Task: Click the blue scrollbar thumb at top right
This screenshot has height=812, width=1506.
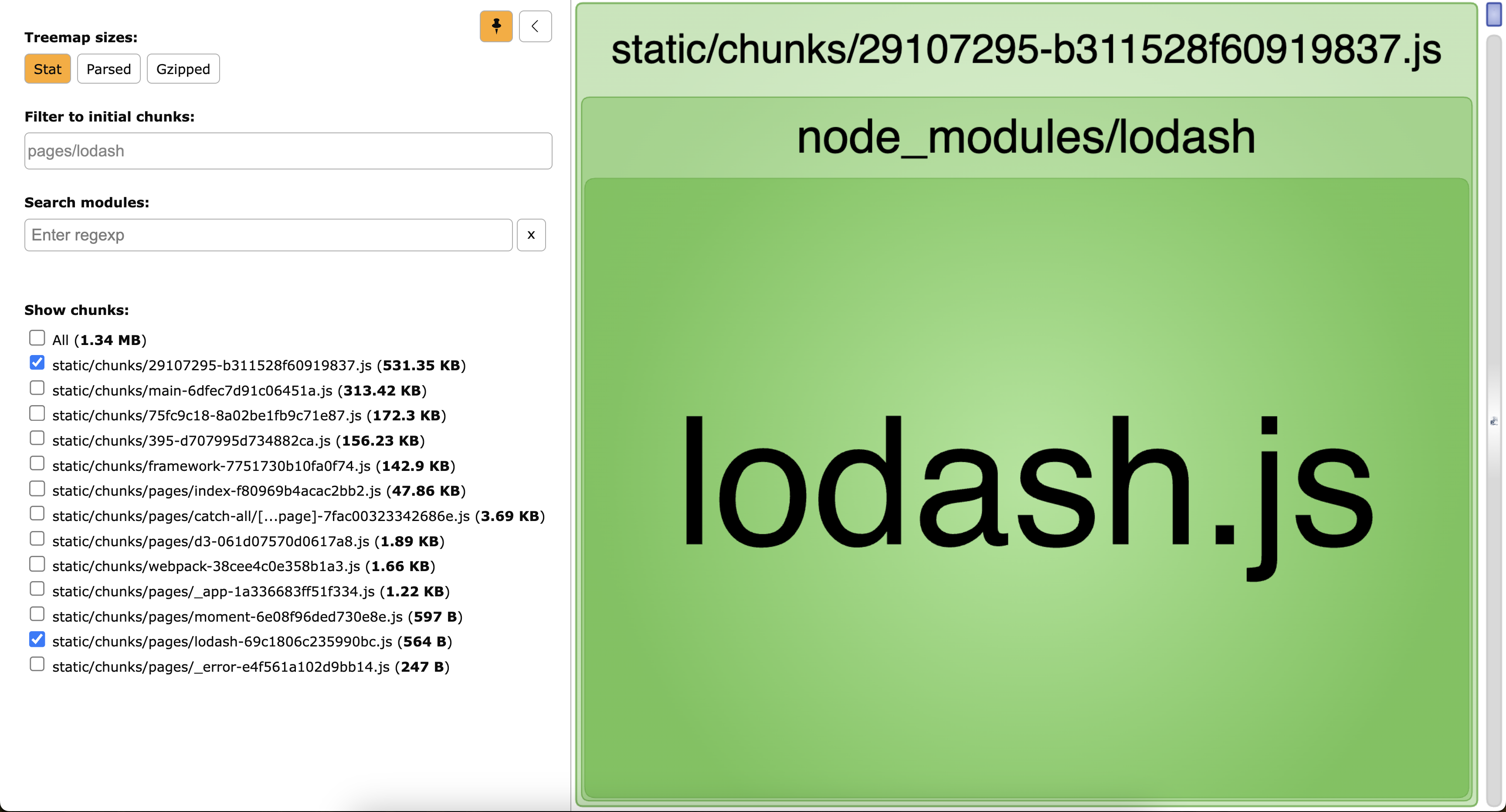Action: tap(1494, 15)
